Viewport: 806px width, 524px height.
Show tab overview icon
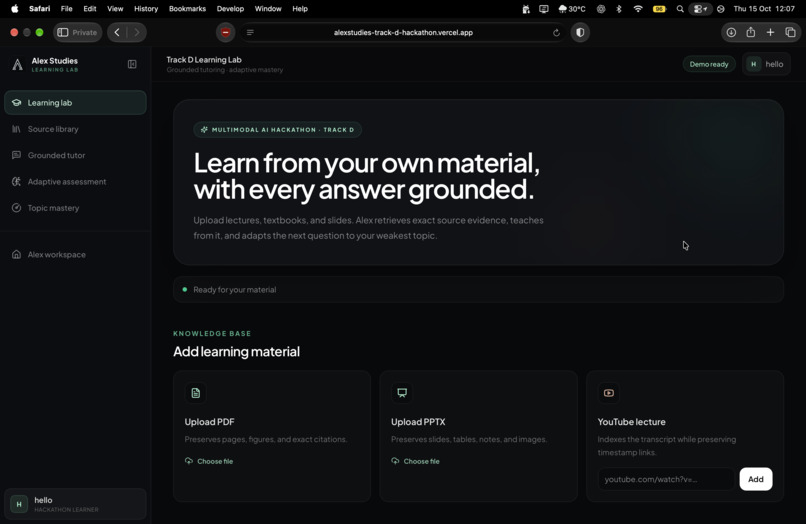point(791,32)
